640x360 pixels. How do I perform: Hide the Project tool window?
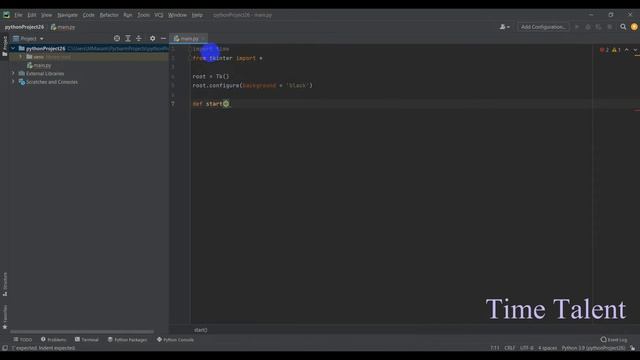click(163, 38)
